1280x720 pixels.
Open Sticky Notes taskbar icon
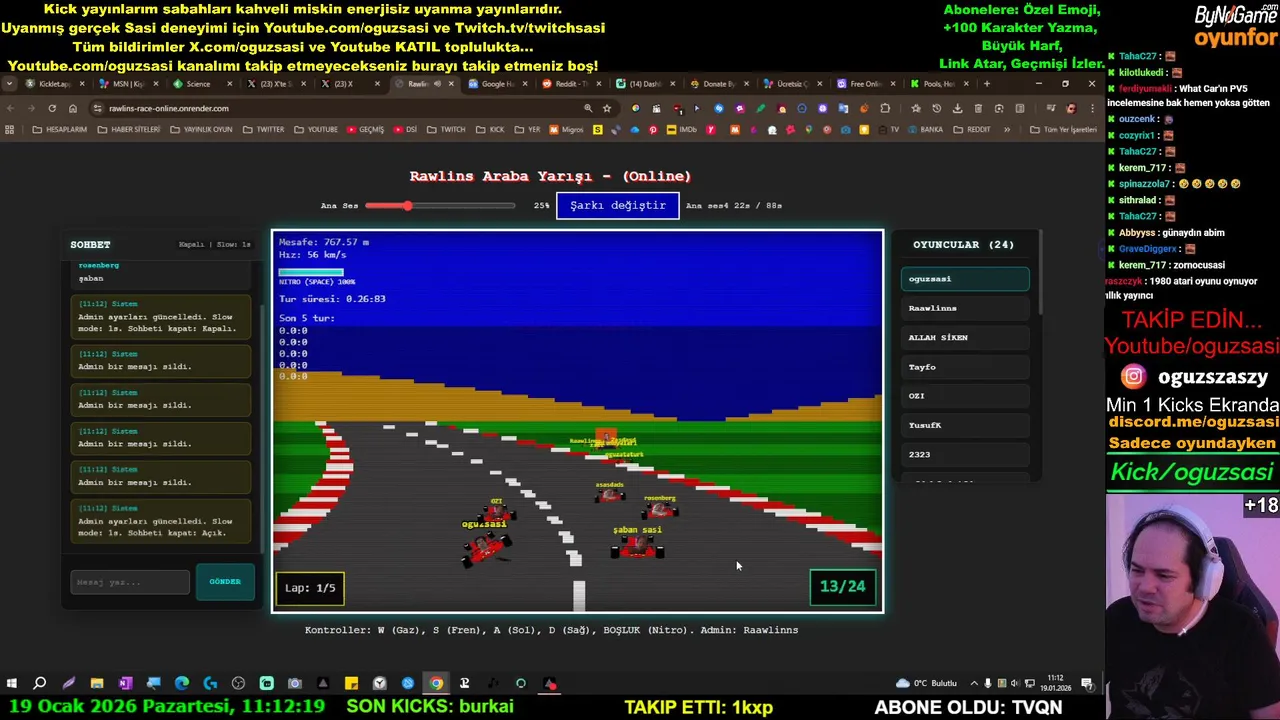tap(351, 684)
